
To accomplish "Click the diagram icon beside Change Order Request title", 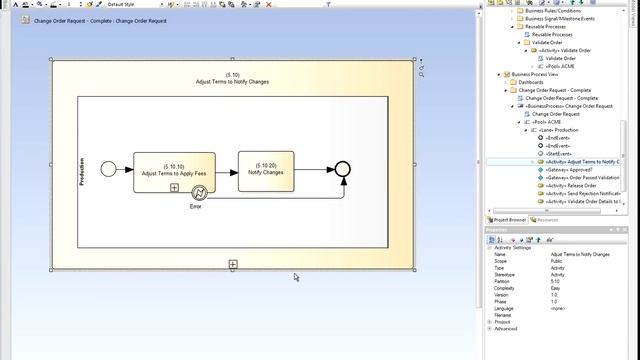I will coord(26,20).
